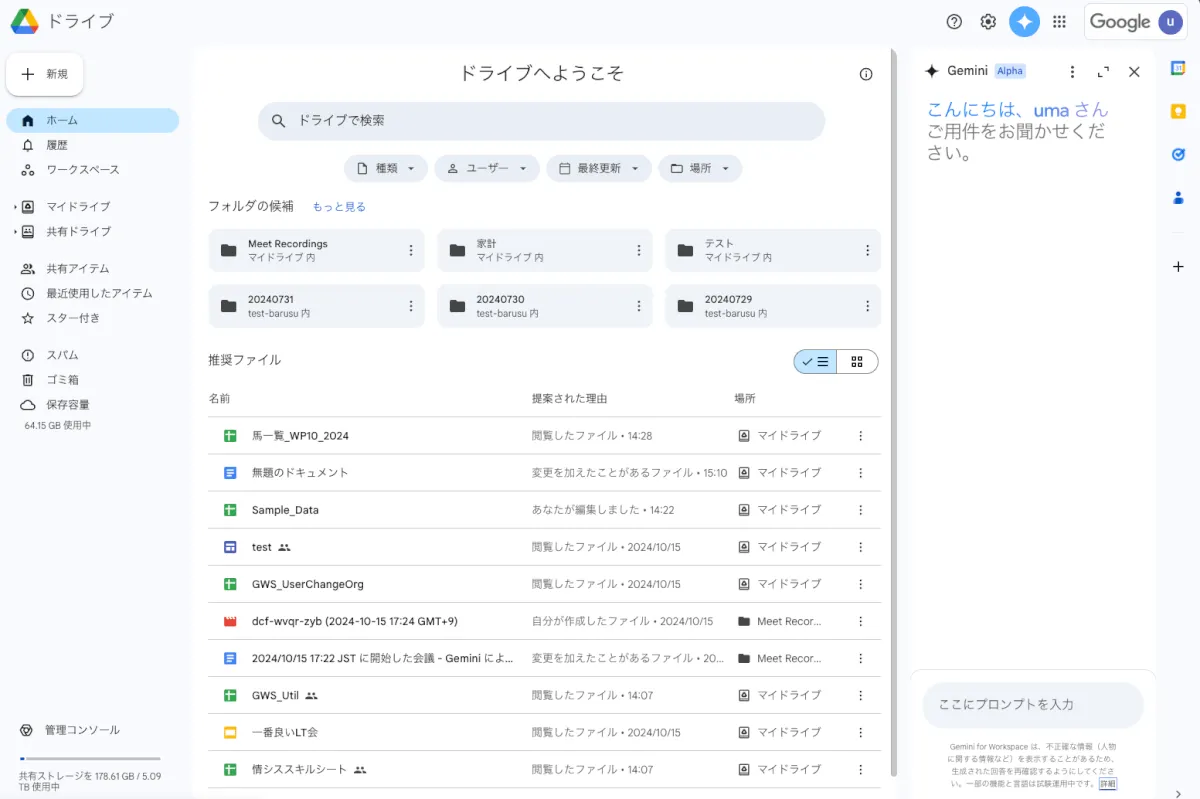Open the 最終更新 filter dropdown
Image resolution: width=1200 pixels, height=799 pixels.
[x=598, y=169]
